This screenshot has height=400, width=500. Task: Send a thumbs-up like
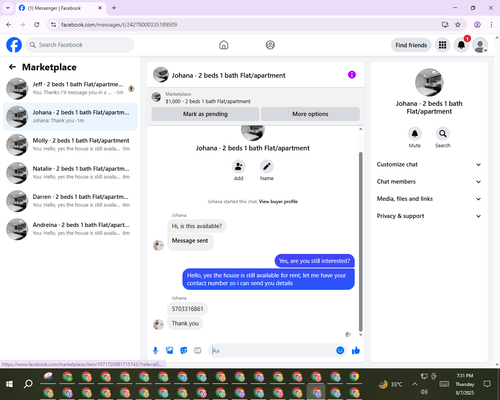[356, 350]
